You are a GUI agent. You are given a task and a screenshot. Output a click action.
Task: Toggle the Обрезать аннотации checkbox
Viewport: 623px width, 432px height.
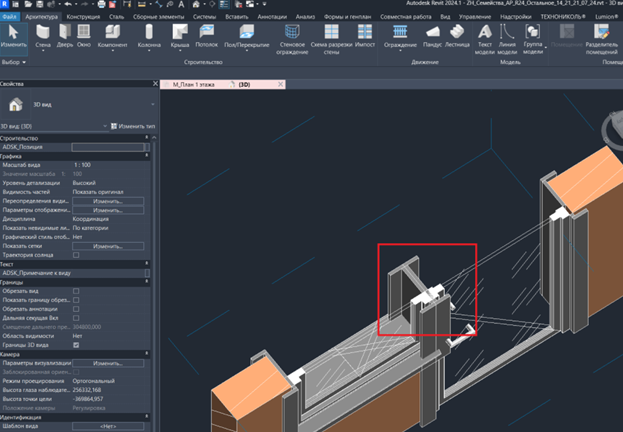76,309
